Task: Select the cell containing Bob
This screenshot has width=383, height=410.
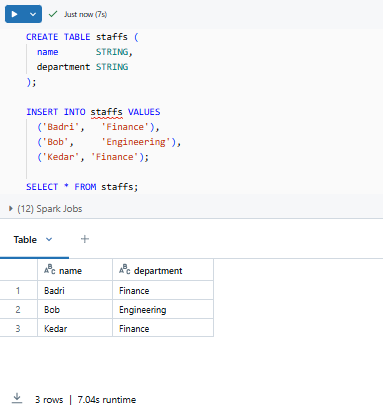Action: [x=75, y=309]
